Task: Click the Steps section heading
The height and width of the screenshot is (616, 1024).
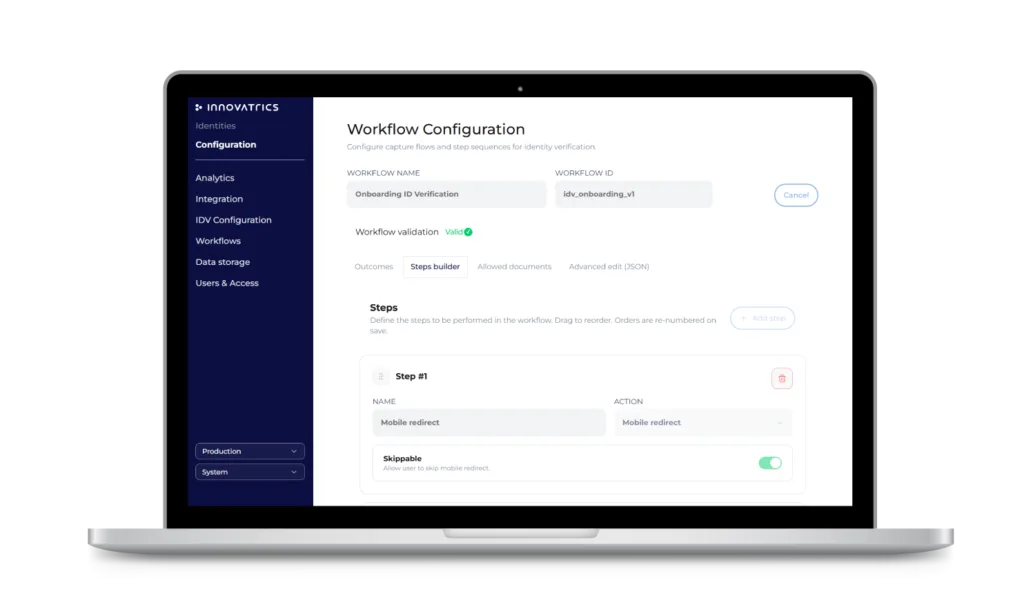Action: pos(383,308)
